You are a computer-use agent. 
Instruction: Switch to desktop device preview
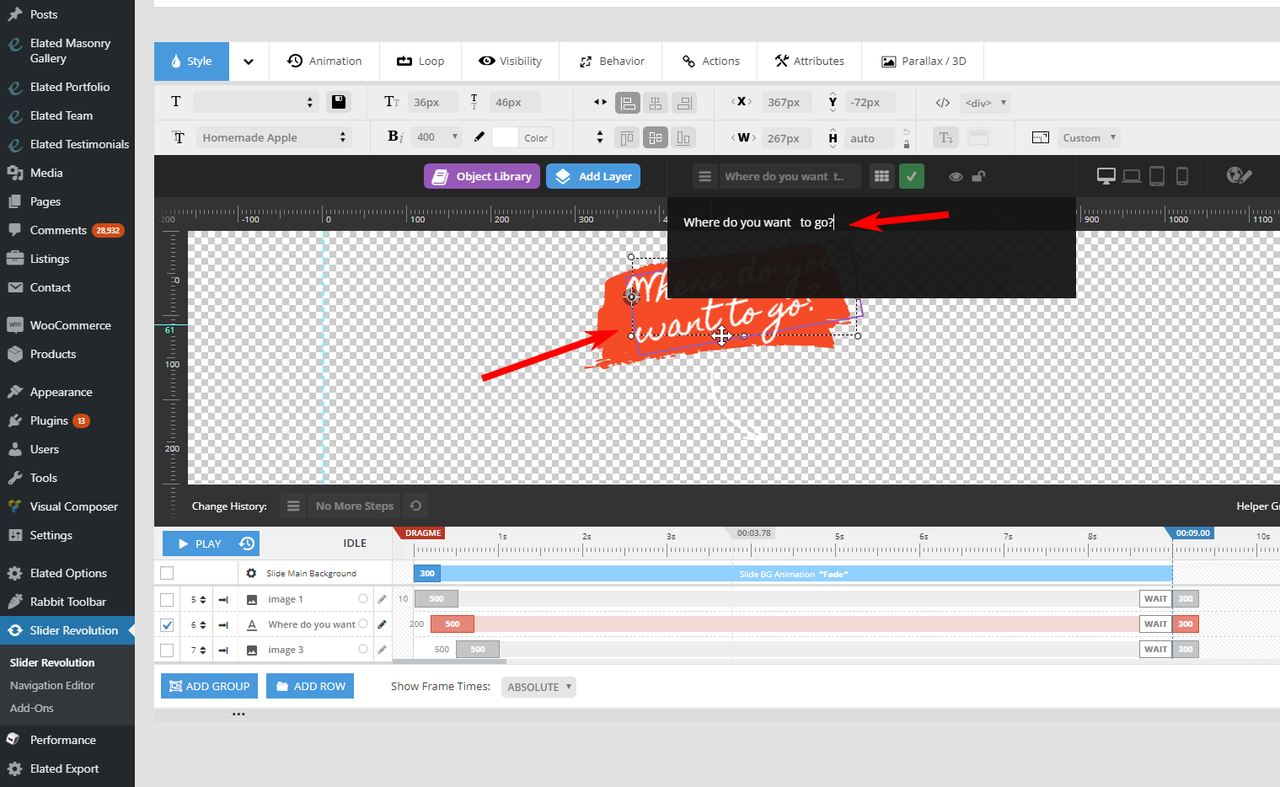(1106, 176)
